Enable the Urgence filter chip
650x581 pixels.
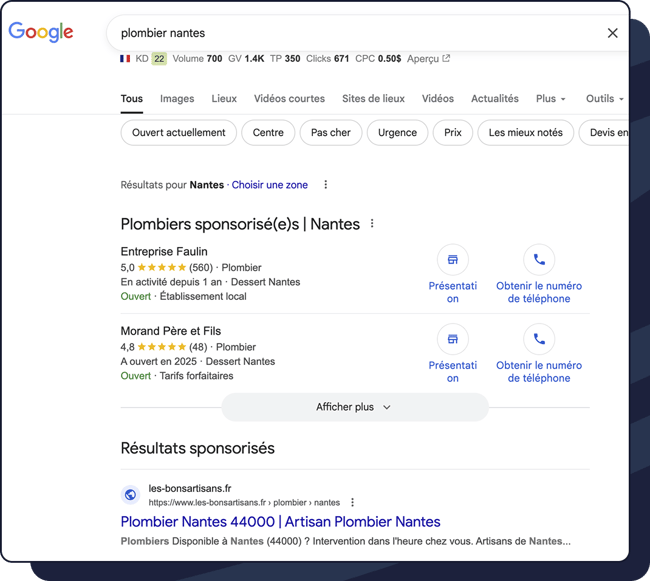(397, 133)
